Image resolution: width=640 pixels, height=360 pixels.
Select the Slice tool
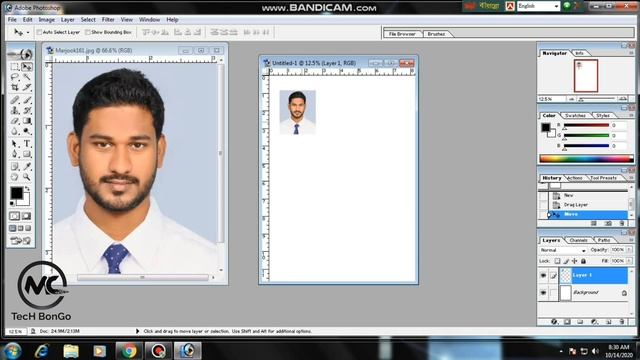(x=27, y=87)
